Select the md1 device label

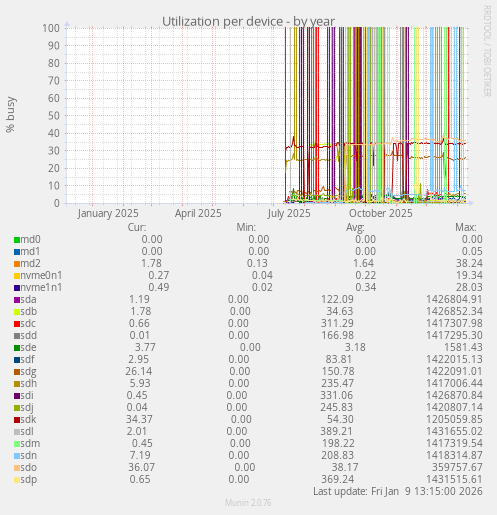30,251
